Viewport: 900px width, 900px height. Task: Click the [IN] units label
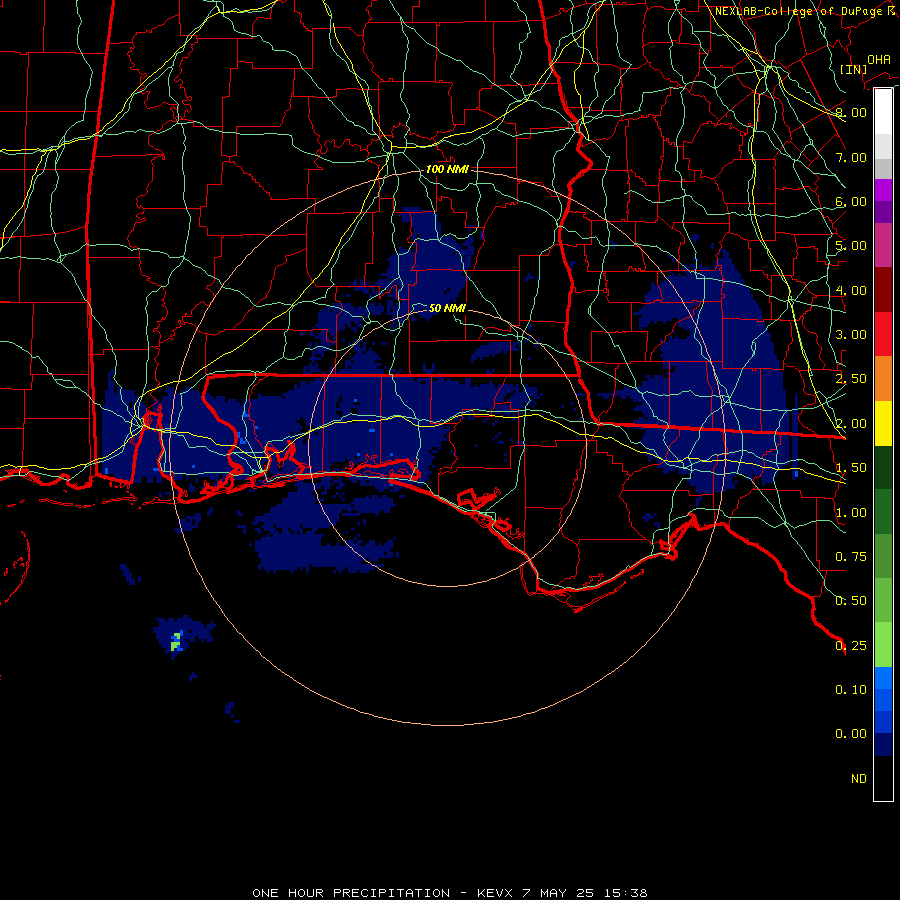[x=853, y=69]
